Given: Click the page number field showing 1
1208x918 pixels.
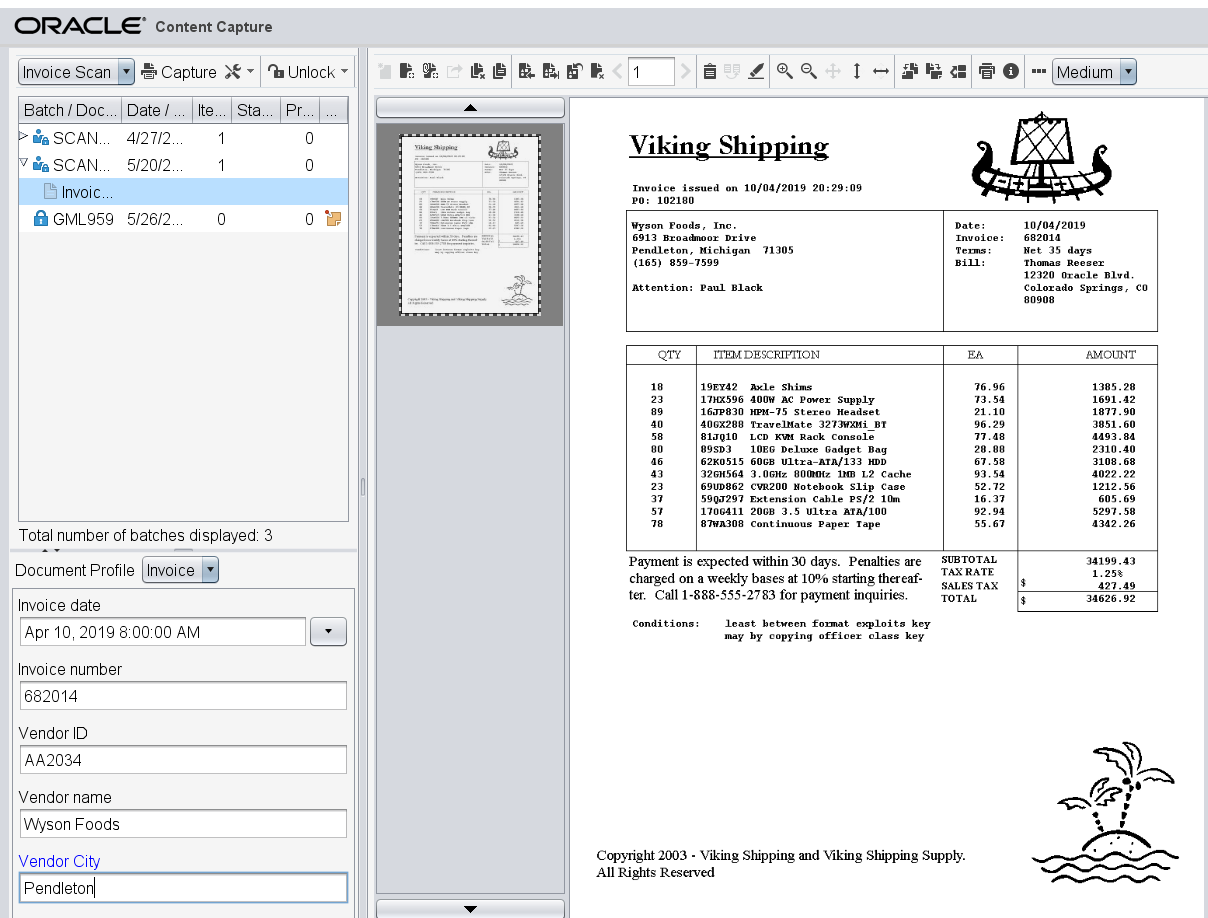Looking at the screenshot, I should pos(650,71).
